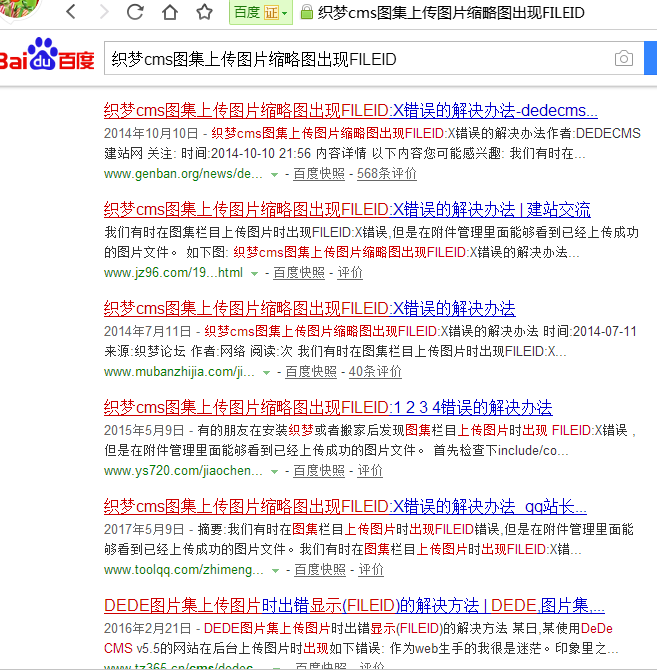Open the first result titled ...解决办法-dedecms...
657x670 pixels.
[351, 111]
